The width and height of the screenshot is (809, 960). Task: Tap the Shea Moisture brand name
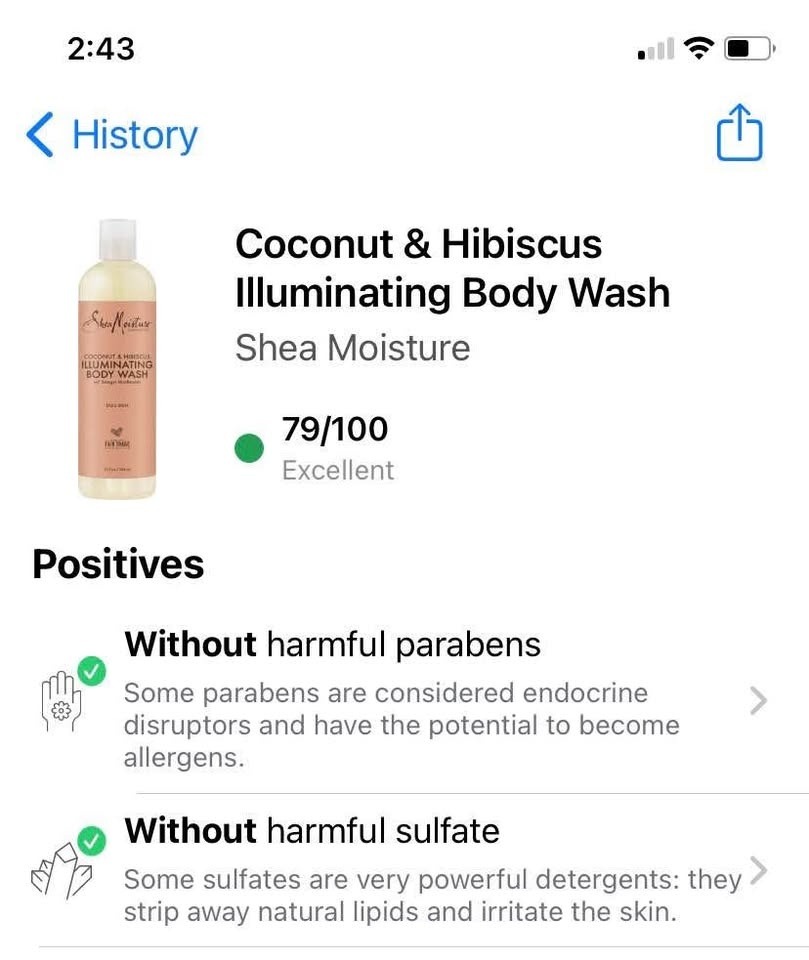coord(352,348)
